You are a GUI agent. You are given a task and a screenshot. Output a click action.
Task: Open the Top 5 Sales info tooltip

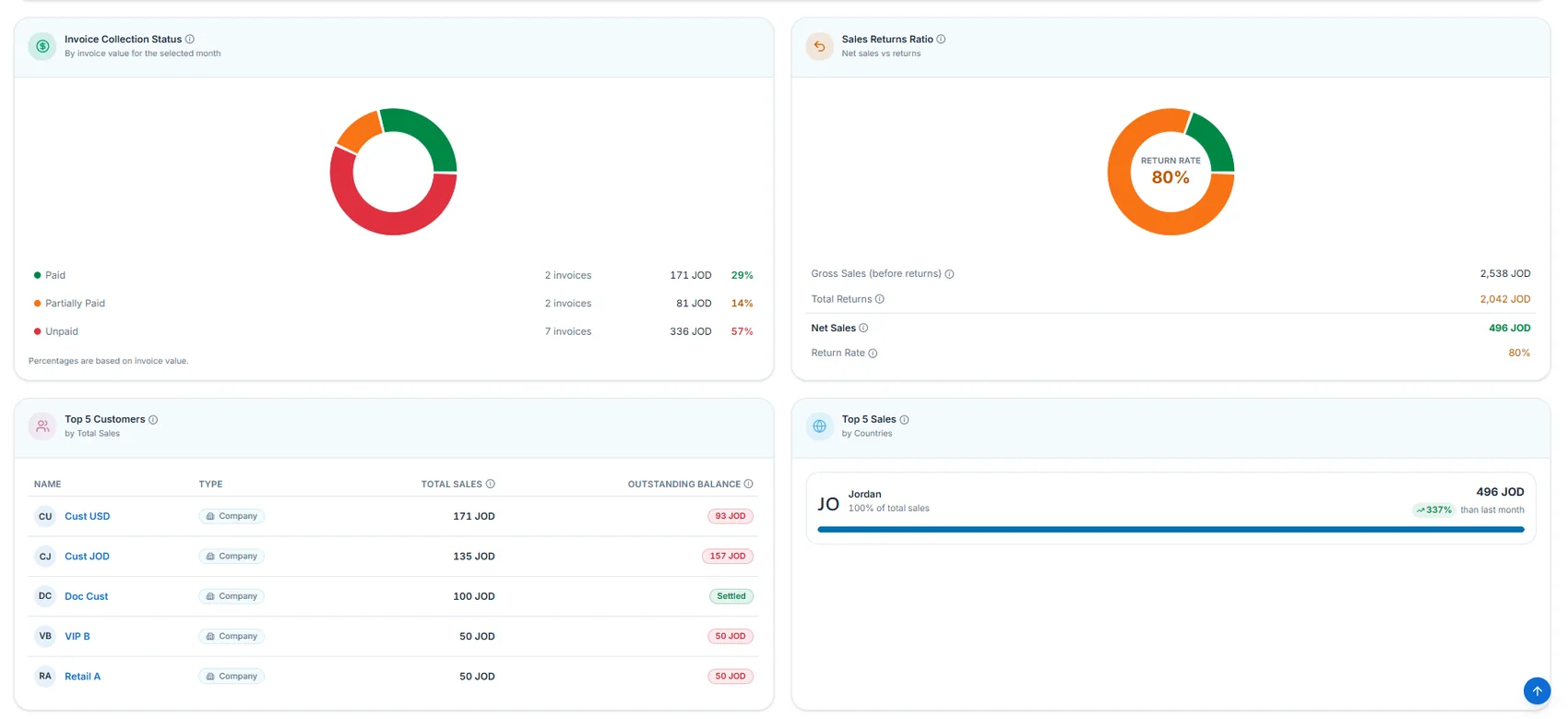click(x=904, y=419)
